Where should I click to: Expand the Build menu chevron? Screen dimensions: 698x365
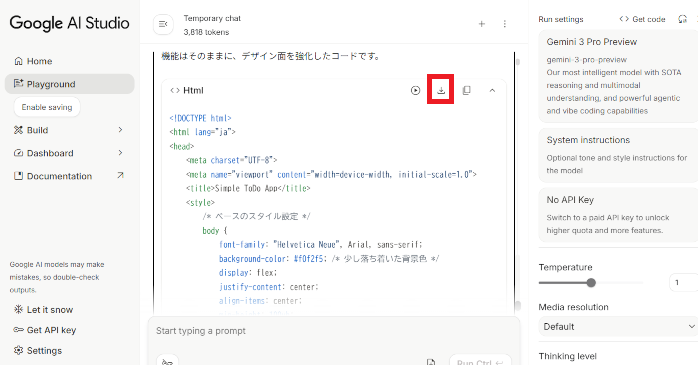tap(120, 130)
